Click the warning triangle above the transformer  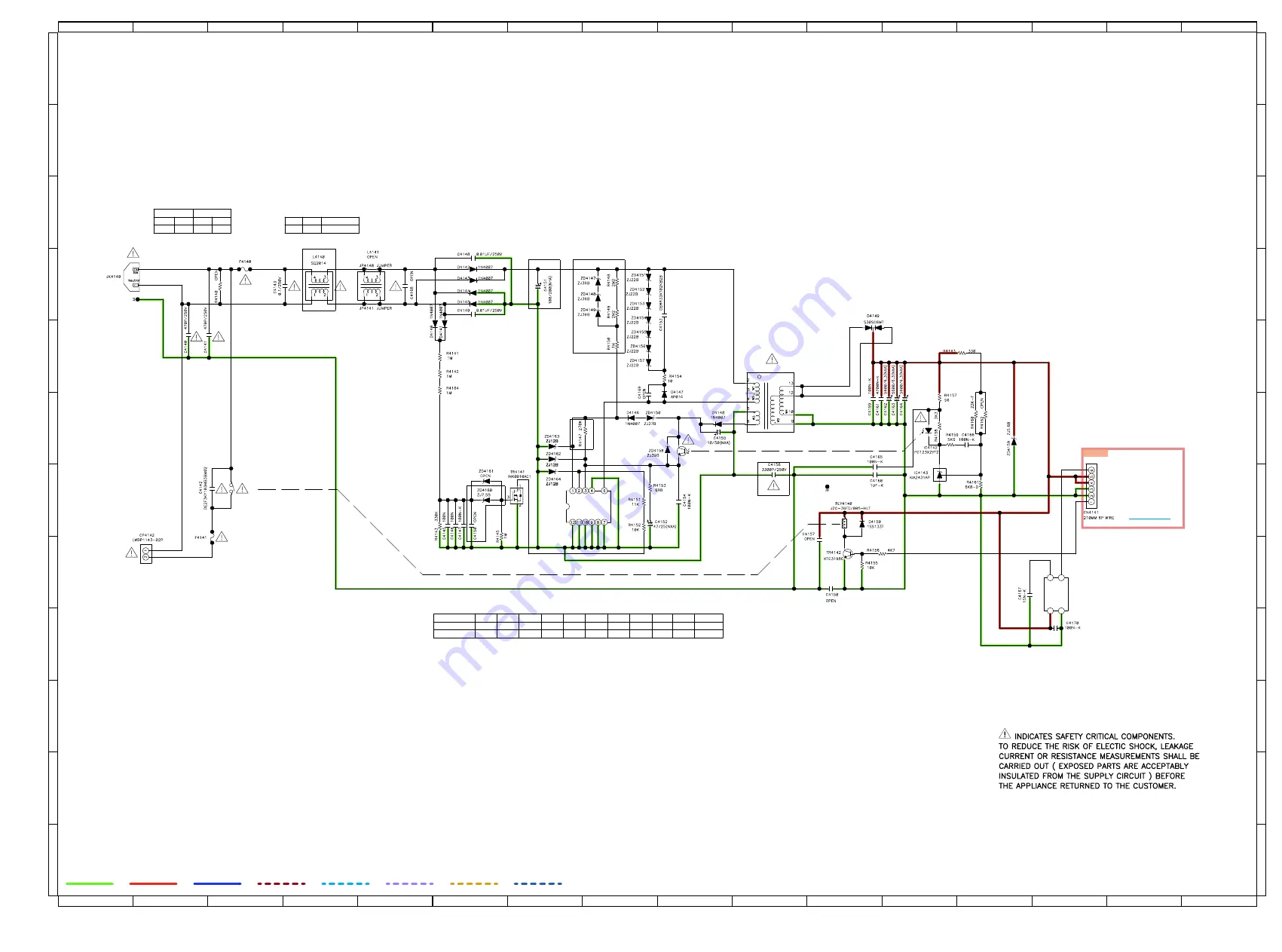(772, 359)
